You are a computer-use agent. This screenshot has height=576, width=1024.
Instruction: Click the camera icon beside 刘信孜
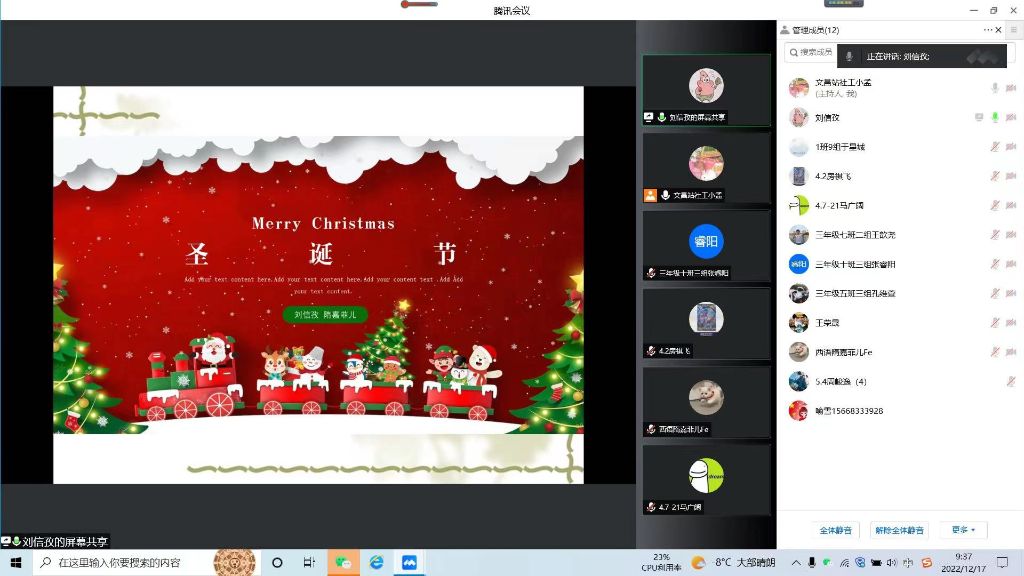click(1011, 117)
